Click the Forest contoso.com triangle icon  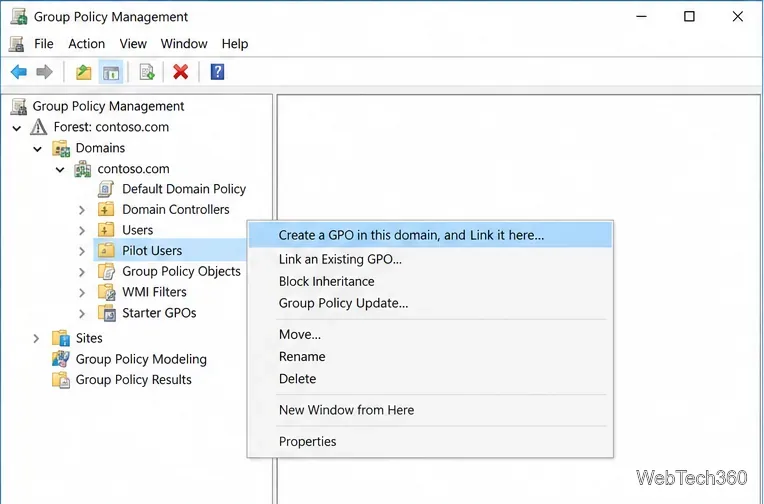click(38, 127)
